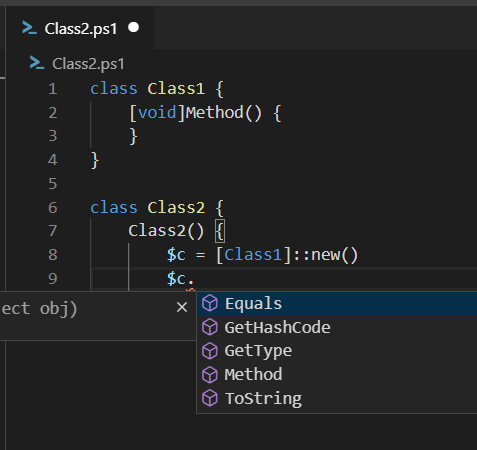Select the Method completion entry
This screenshot has width=477, height=450.
coord(337,375)
